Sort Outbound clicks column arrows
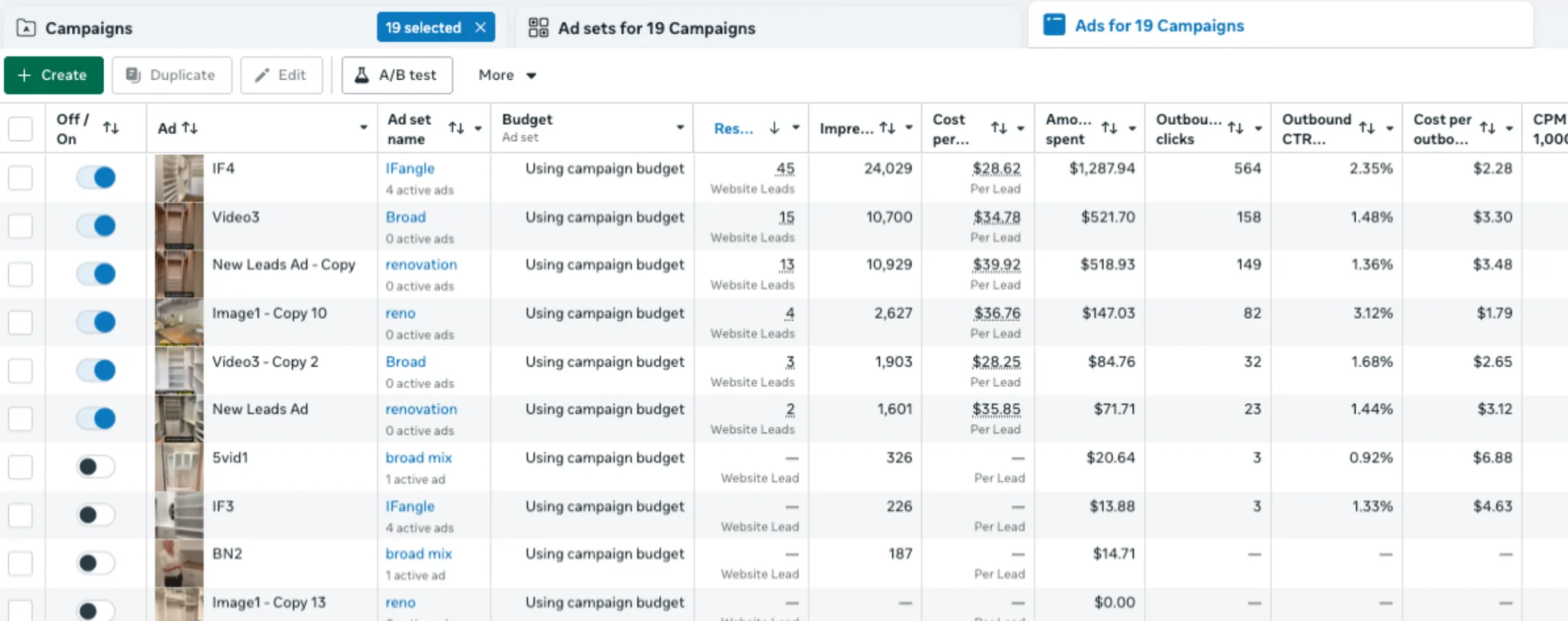Image resolution: width=1568 pixels, height=621 pixels. tap(1236, 127)
